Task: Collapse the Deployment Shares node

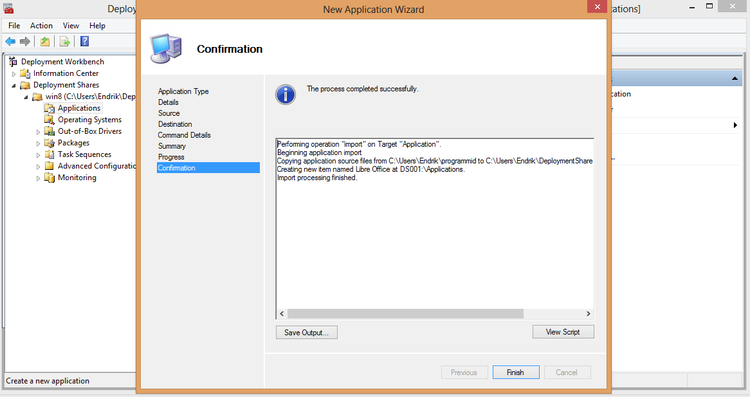Action: (14, 85)
